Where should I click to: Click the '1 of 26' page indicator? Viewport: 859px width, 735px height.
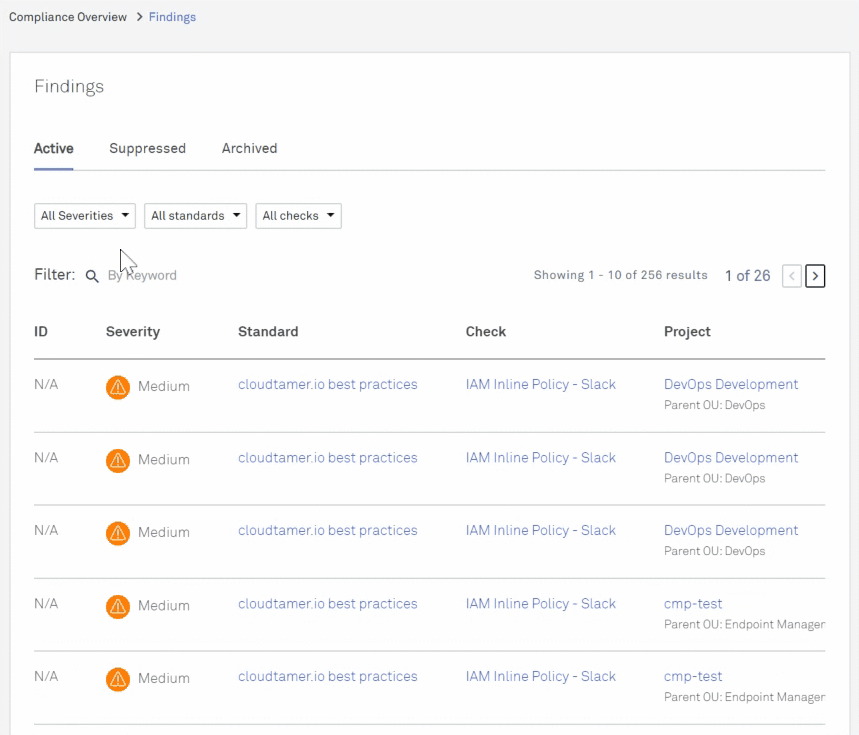point(748,276)
